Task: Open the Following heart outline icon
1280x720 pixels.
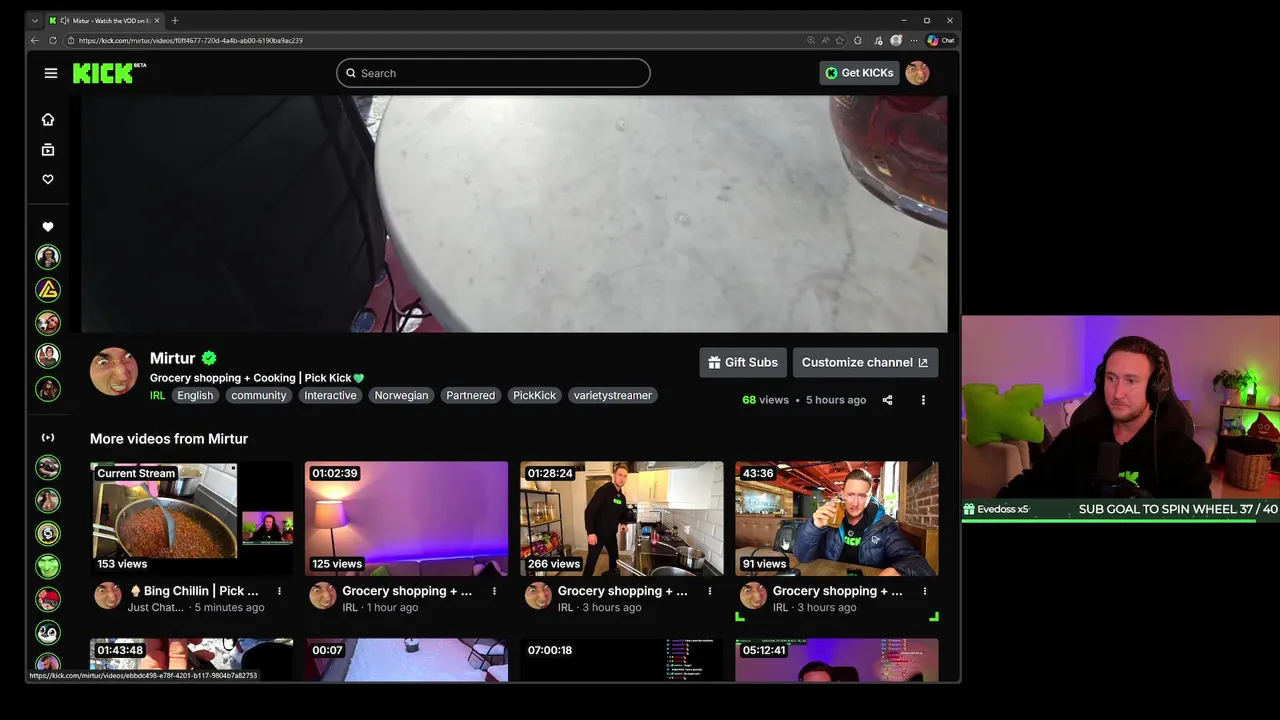Action: point(48,179)
